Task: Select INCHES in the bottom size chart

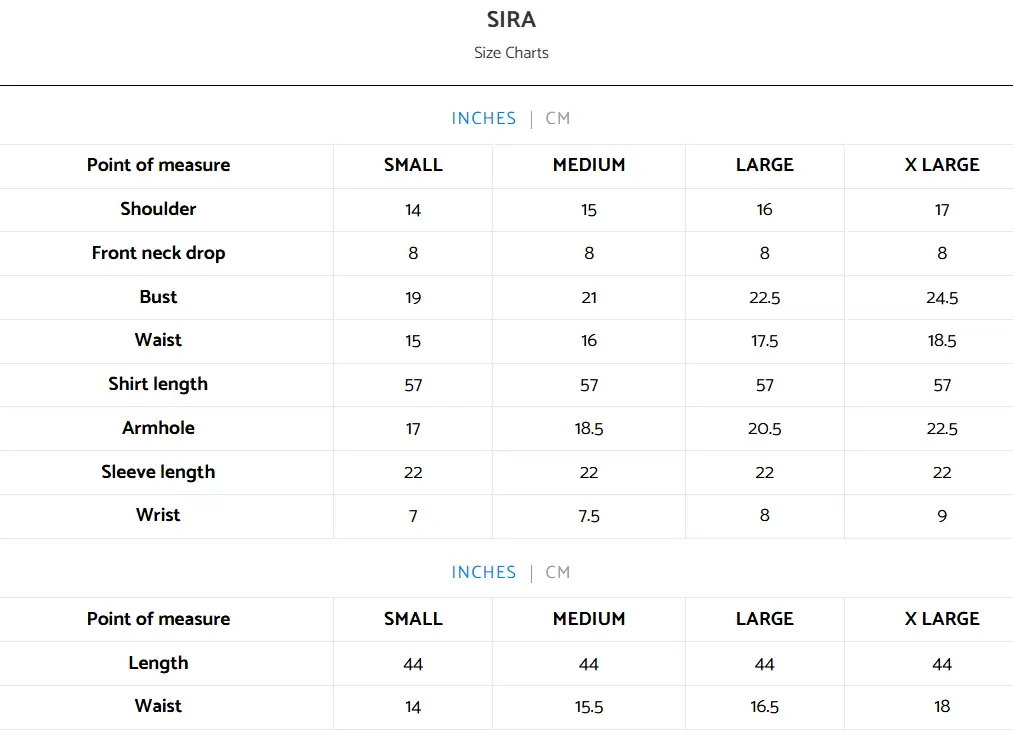Action: point(484,572)
